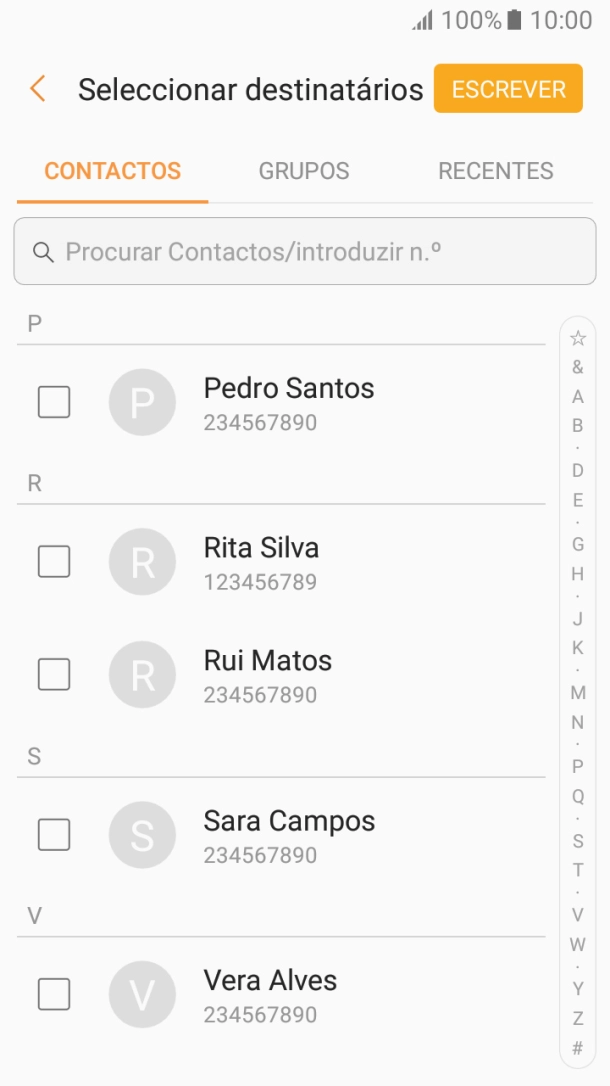The height and width of the screenshot is (1086, 610).
Task: Open Vera Alves contact avatar
Action: [143, 994]
